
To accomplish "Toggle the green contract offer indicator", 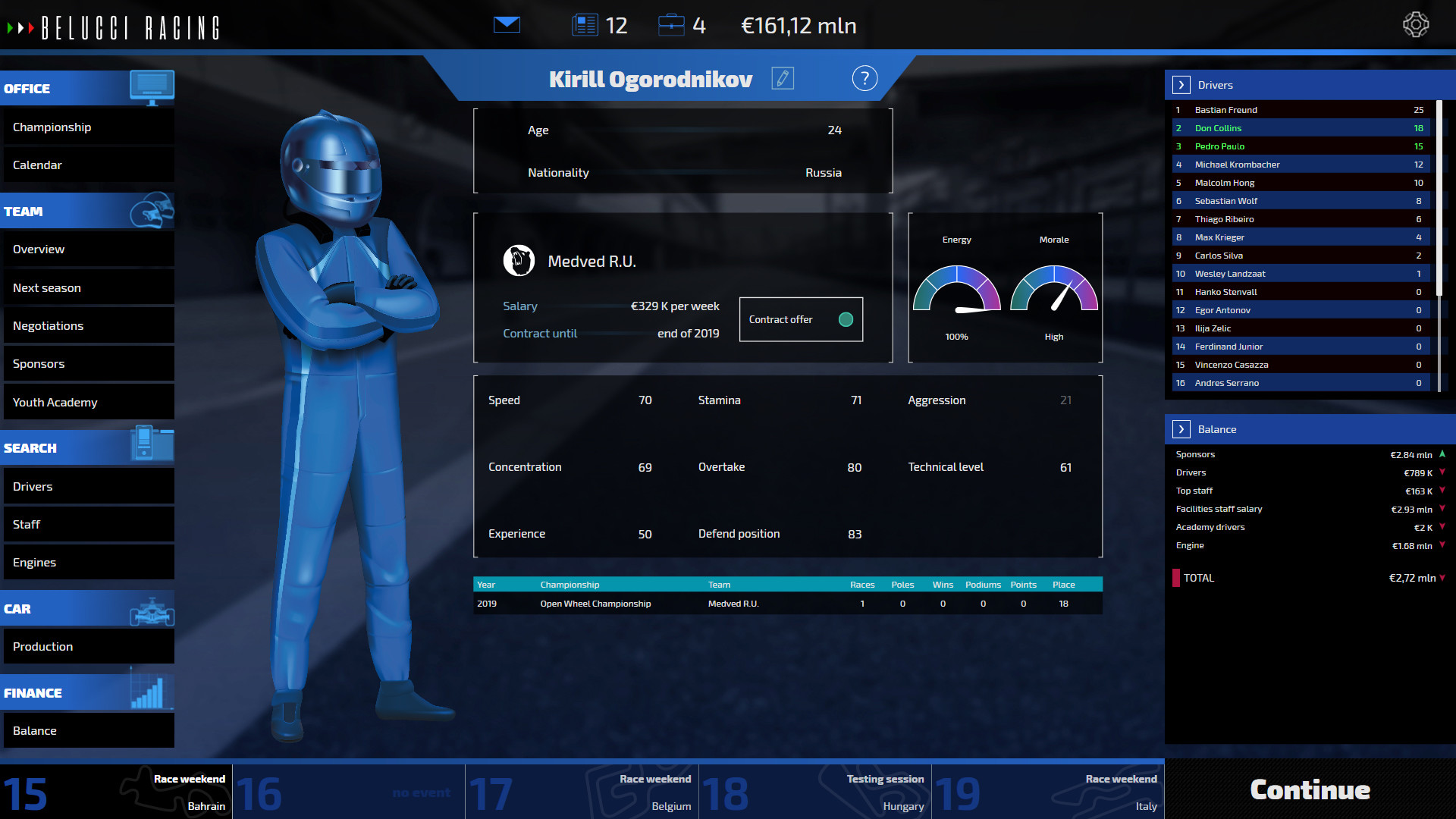I will tap(846, 319).
